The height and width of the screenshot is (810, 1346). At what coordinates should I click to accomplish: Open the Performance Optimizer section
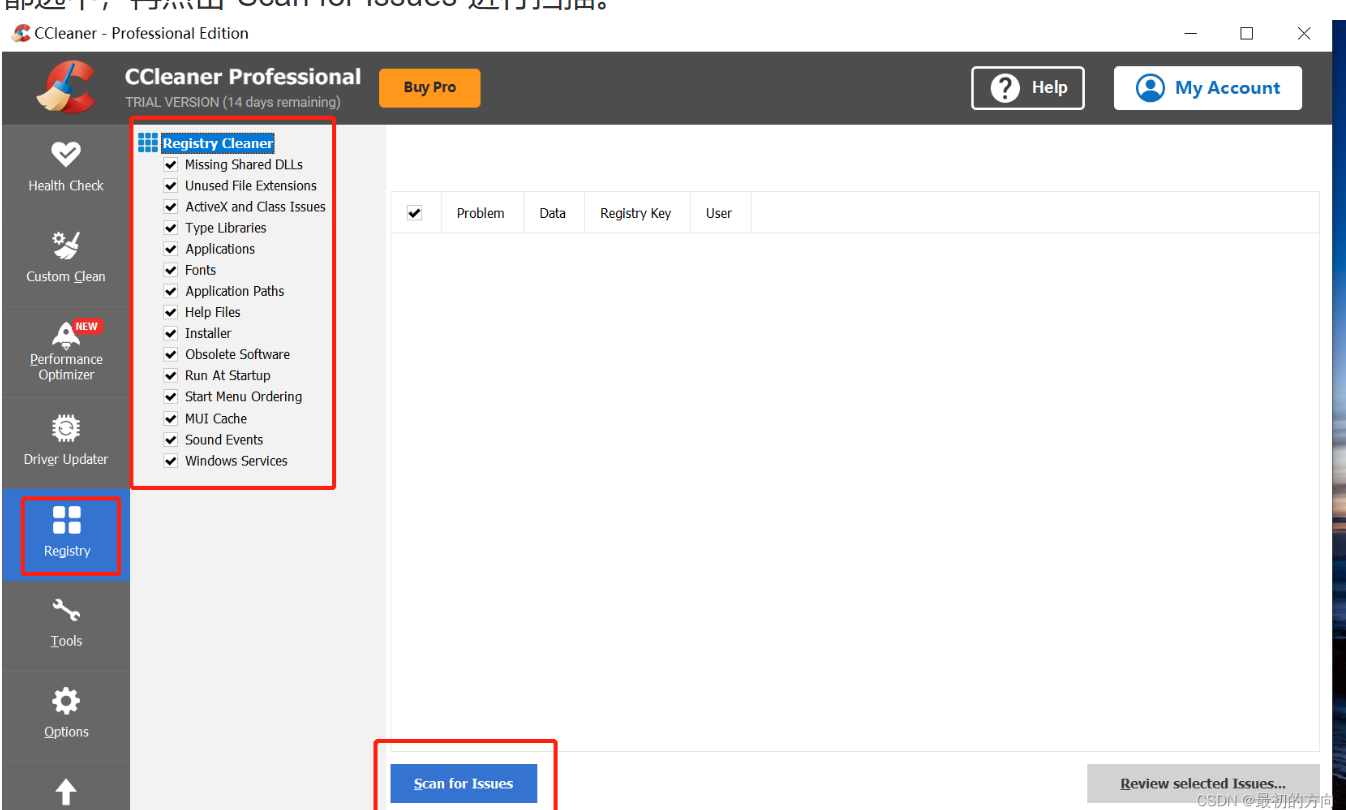point(66,350)
